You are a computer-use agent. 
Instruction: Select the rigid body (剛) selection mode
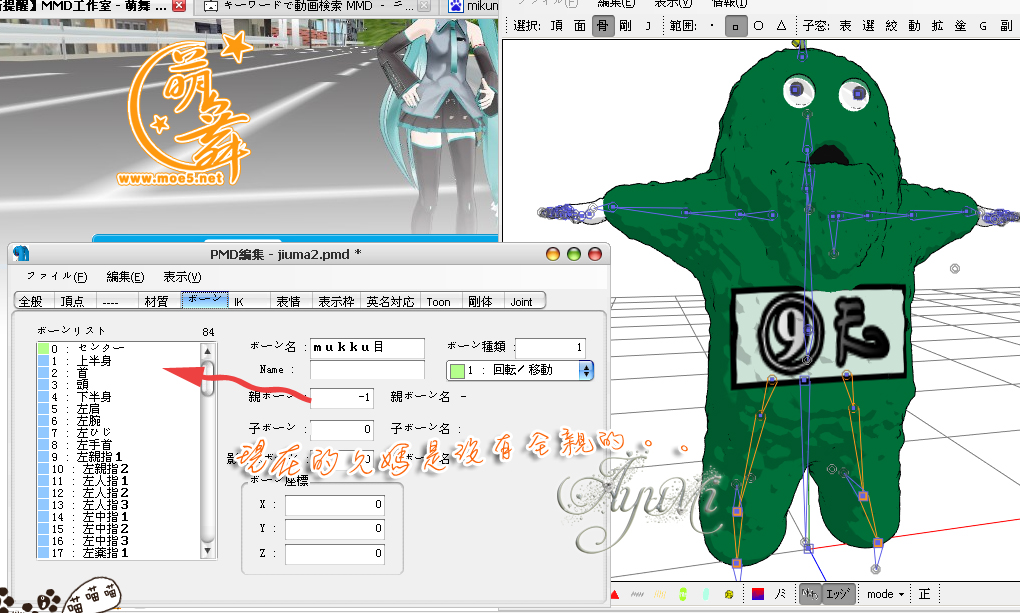point(626,26)
